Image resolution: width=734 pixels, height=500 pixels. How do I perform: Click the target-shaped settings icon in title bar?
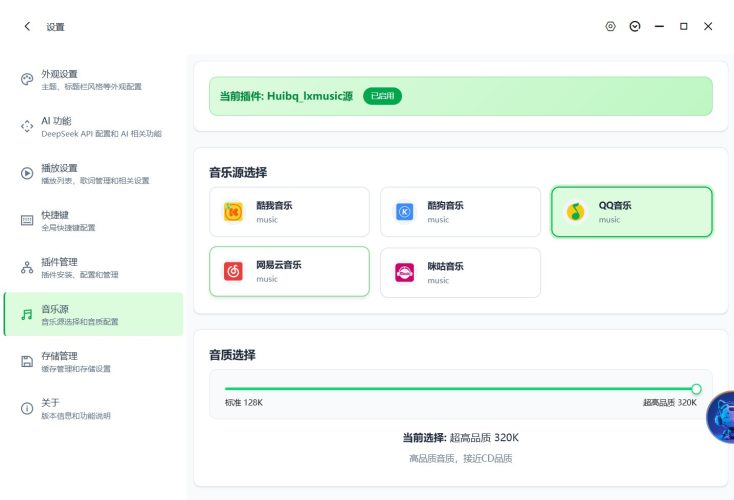pyautogui.click(x=610, y=27)
